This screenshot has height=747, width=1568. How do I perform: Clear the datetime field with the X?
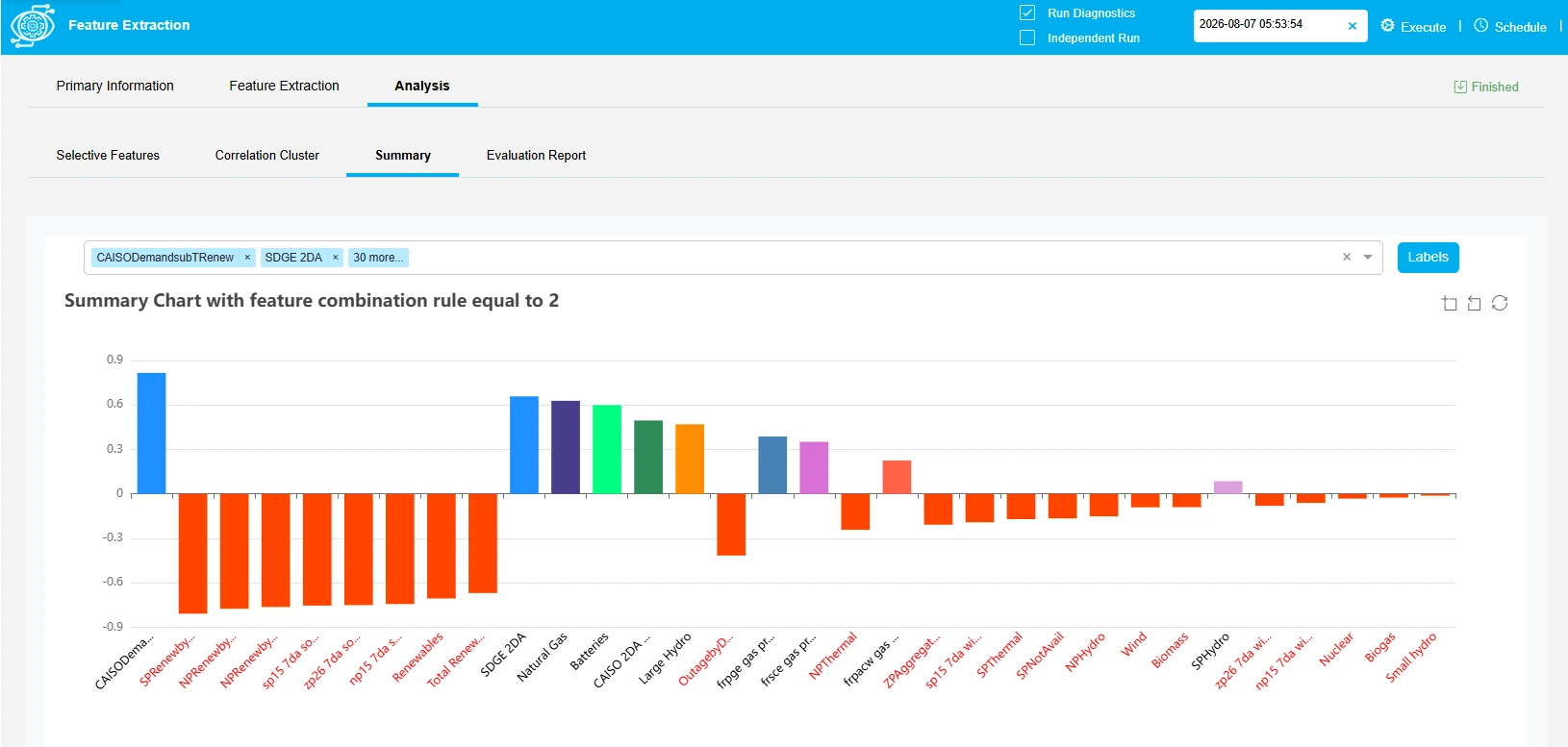(1352, 26)
